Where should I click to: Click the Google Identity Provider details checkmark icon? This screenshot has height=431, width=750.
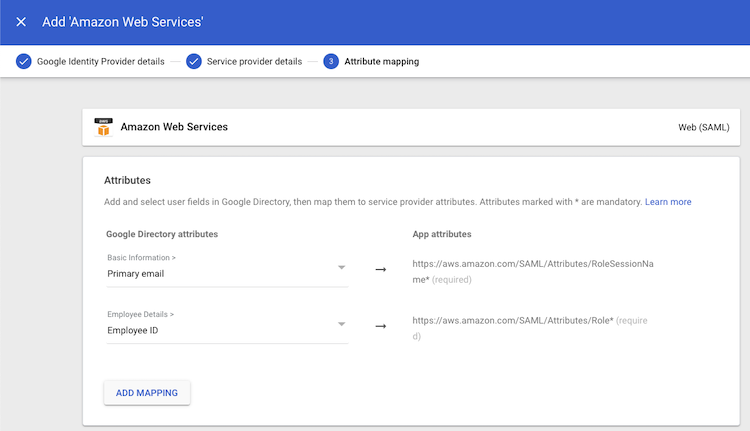click(23, 61)
